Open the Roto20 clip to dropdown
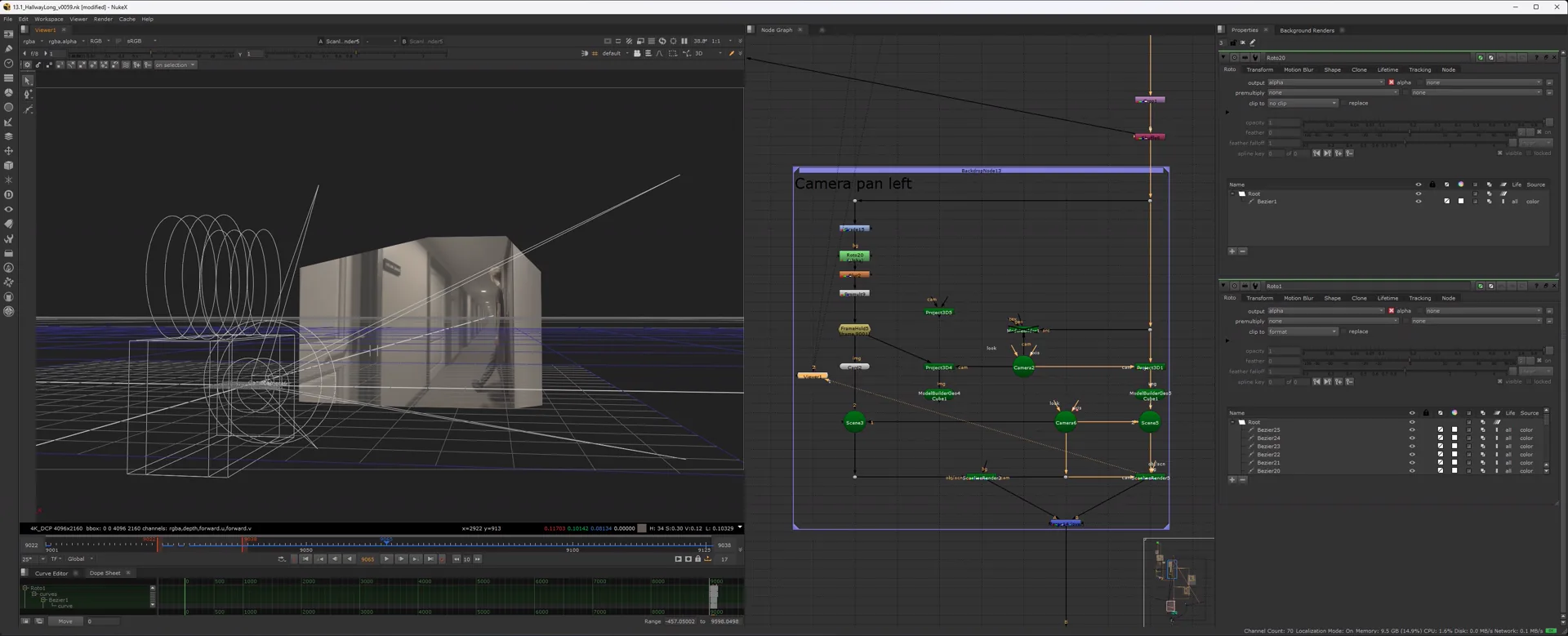The image size is (1568, 636). [1303, 103]
